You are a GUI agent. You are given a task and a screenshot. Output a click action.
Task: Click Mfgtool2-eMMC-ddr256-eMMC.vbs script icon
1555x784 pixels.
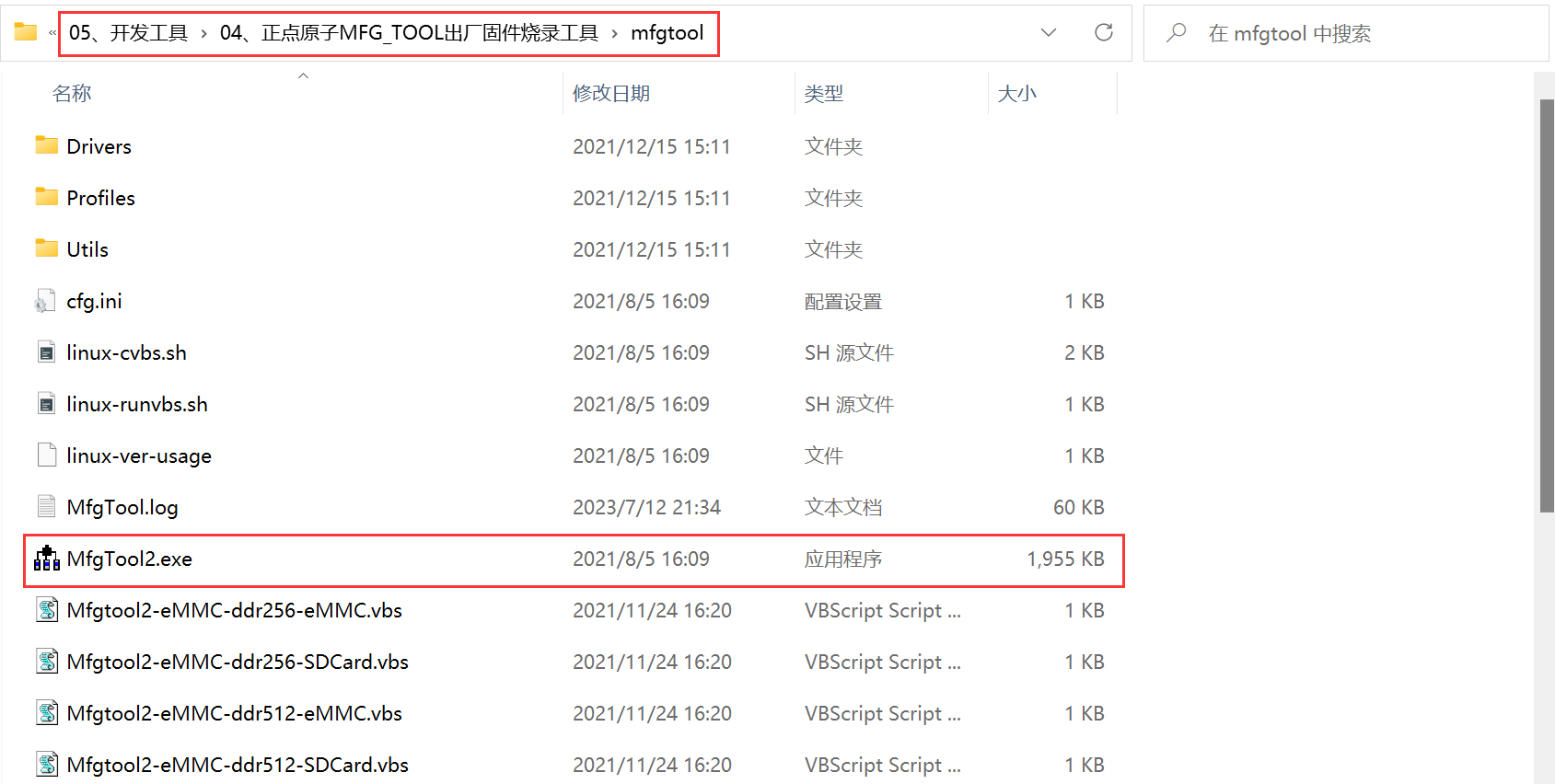point(46,610)
